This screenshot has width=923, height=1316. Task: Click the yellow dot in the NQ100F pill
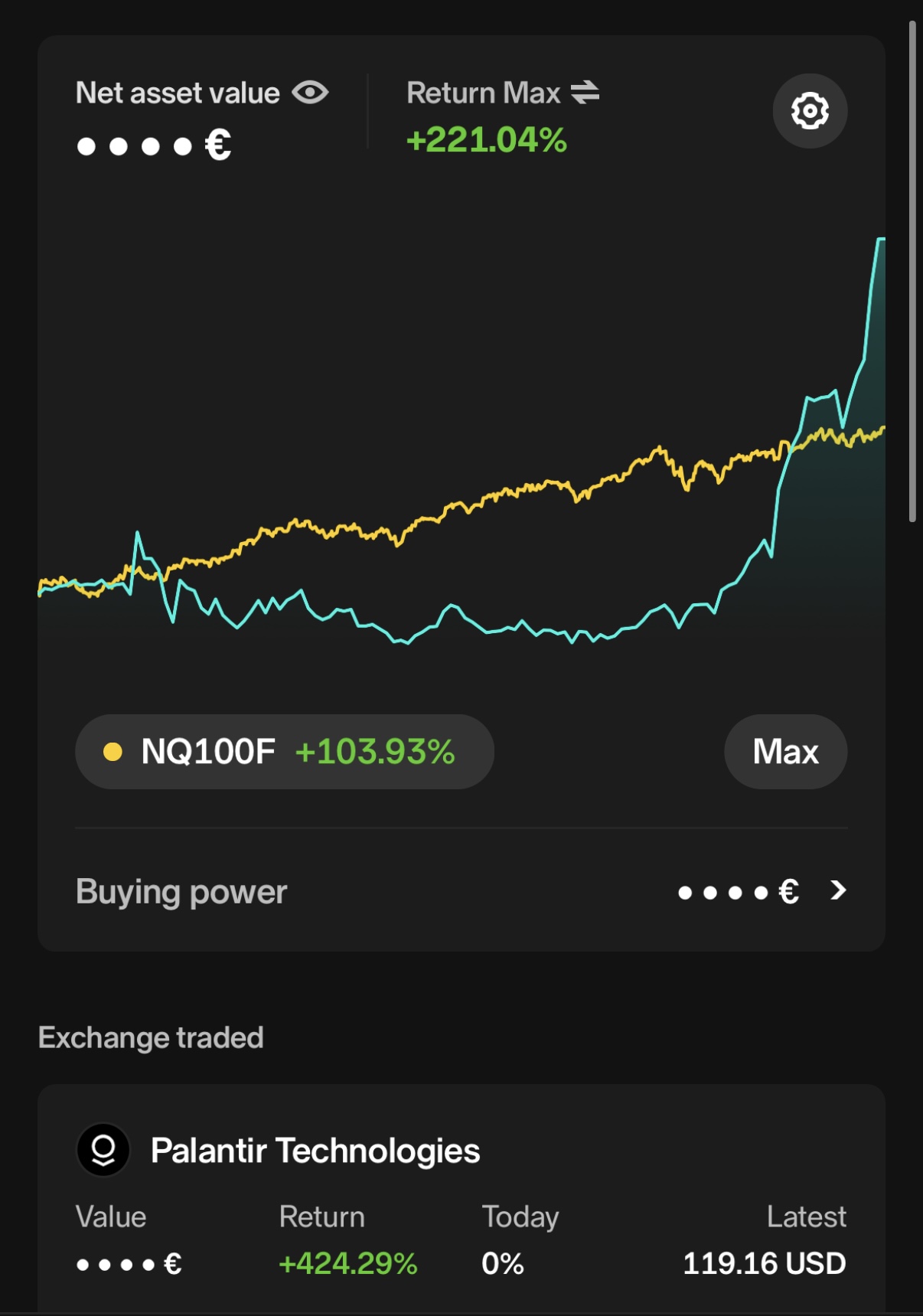(113, 752)
